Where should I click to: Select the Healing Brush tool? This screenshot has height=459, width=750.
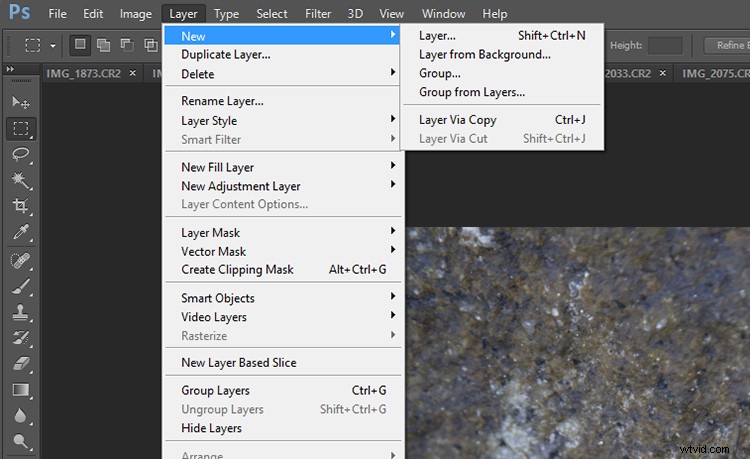21,261
